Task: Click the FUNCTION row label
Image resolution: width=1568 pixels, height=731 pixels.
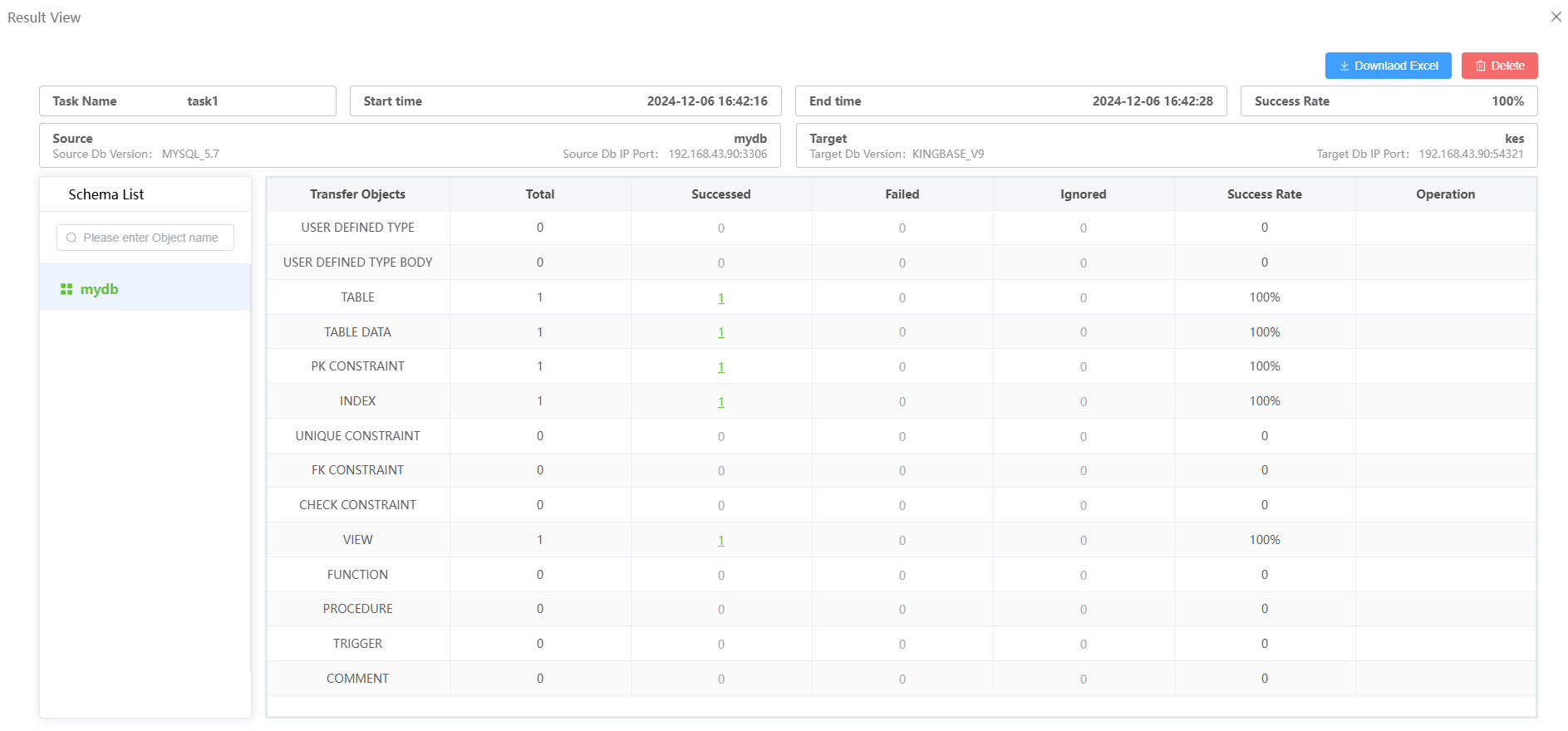Action: pyautogui.click(x=357, y=575)
